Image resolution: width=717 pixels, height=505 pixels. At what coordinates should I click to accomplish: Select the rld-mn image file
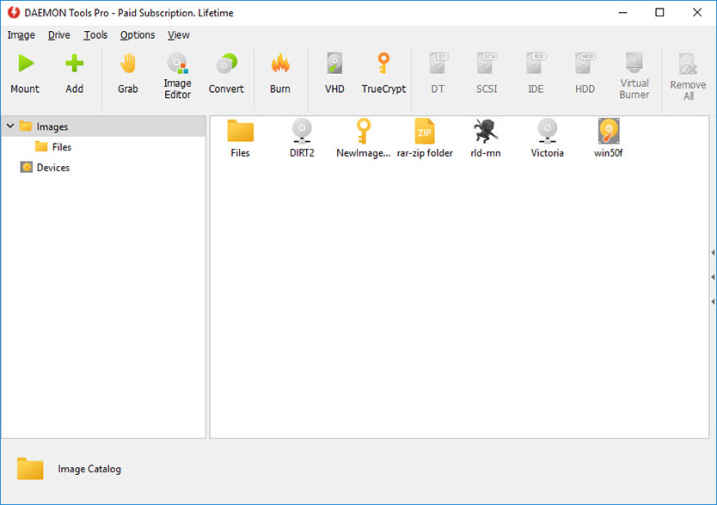[485, 137]
